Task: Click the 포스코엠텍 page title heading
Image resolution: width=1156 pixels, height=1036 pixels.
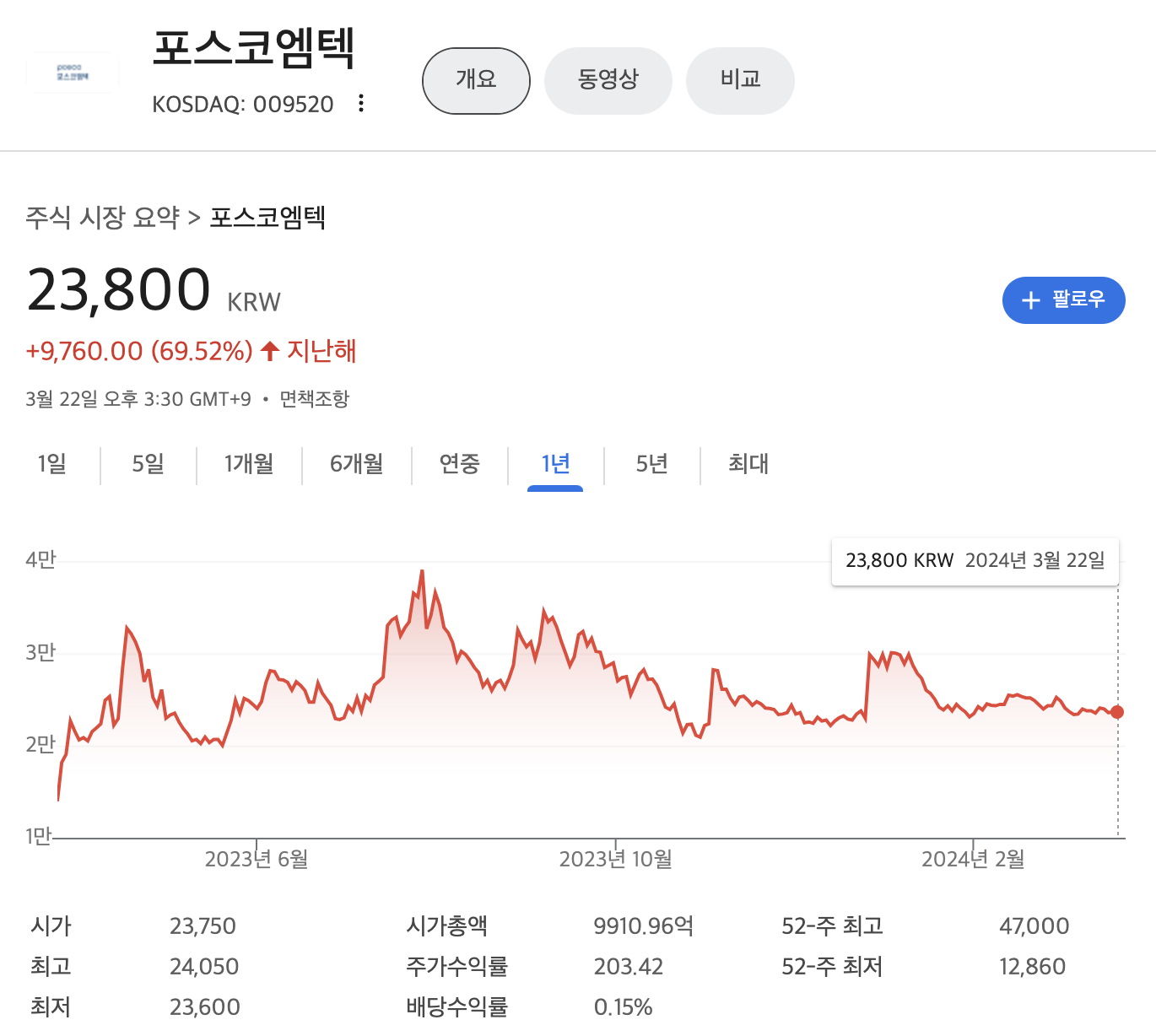Action: [254, 48]
